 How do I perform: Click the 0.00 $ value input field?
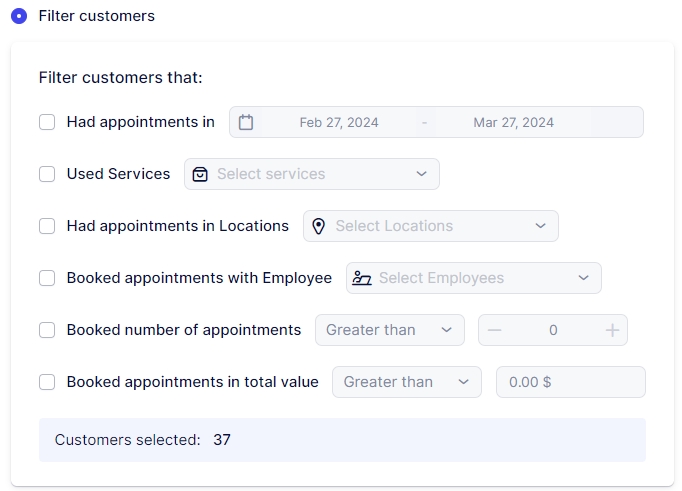click(570, 382)
